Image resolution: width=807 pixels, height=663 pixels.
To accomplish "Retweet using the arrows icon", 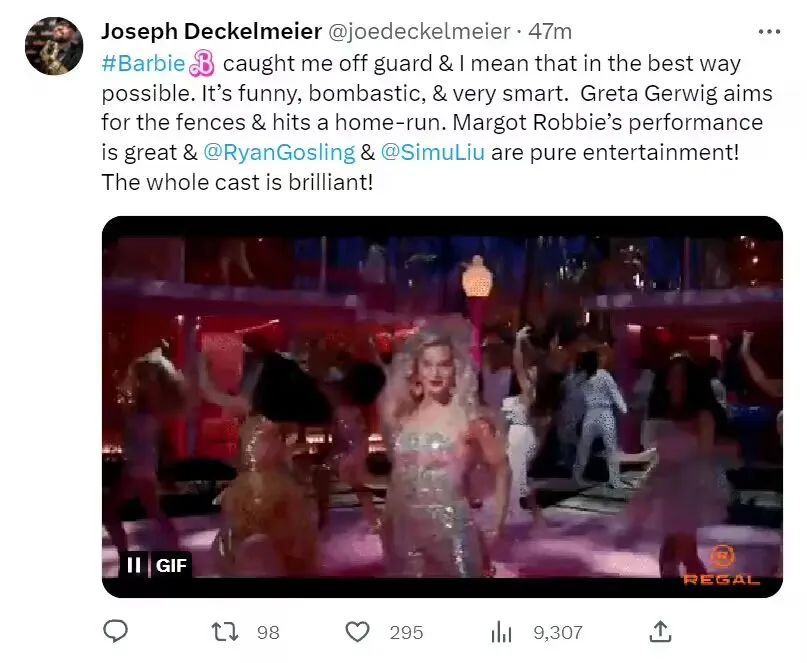I will click(x=226, y=632).
